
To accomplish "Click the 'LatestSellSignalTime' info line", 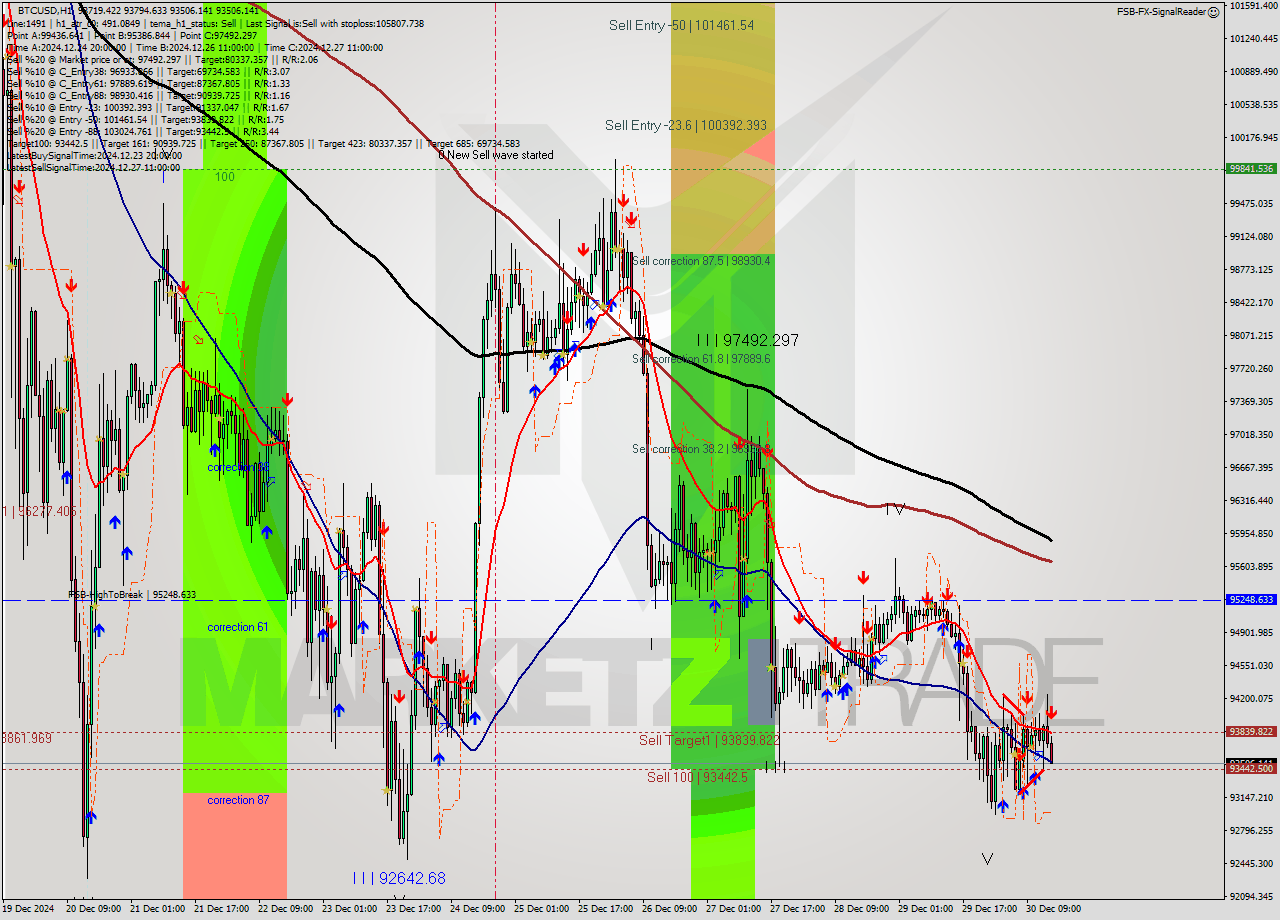I will [93, 167].
